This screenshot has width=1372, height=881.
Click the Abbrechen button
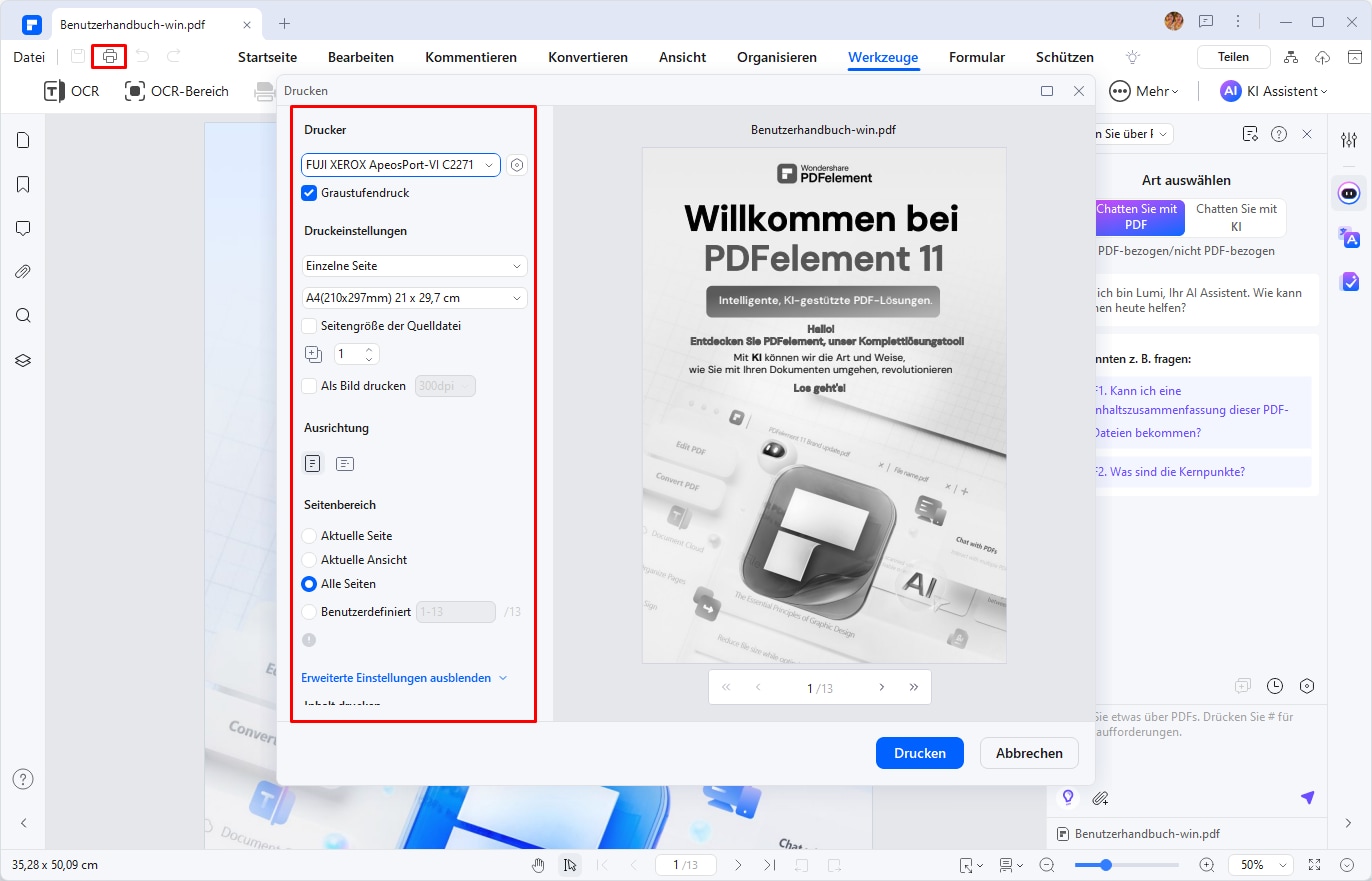[1029, 753]
